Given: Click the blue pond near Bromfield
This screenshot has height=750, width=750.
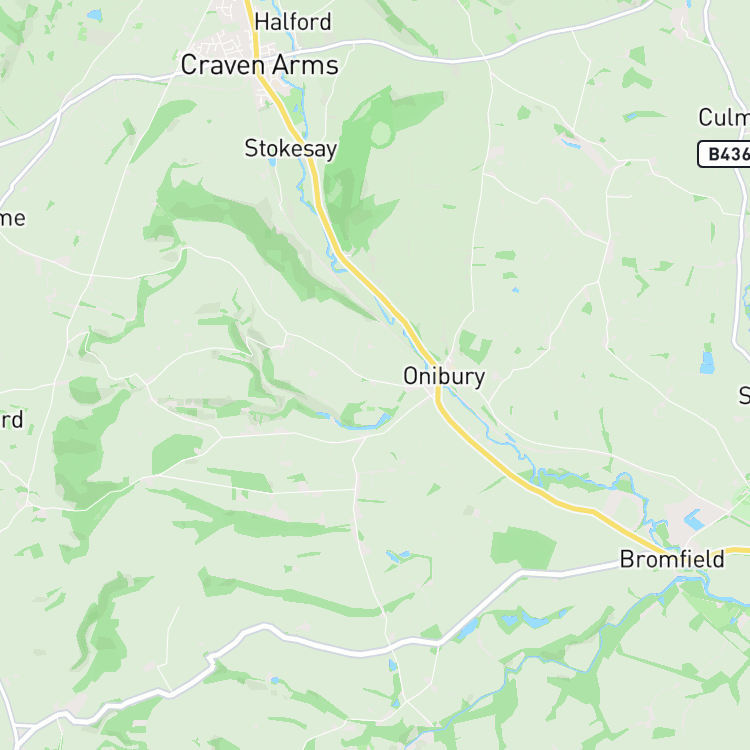Looking at the screenshot, I should [x=694, y=520].
